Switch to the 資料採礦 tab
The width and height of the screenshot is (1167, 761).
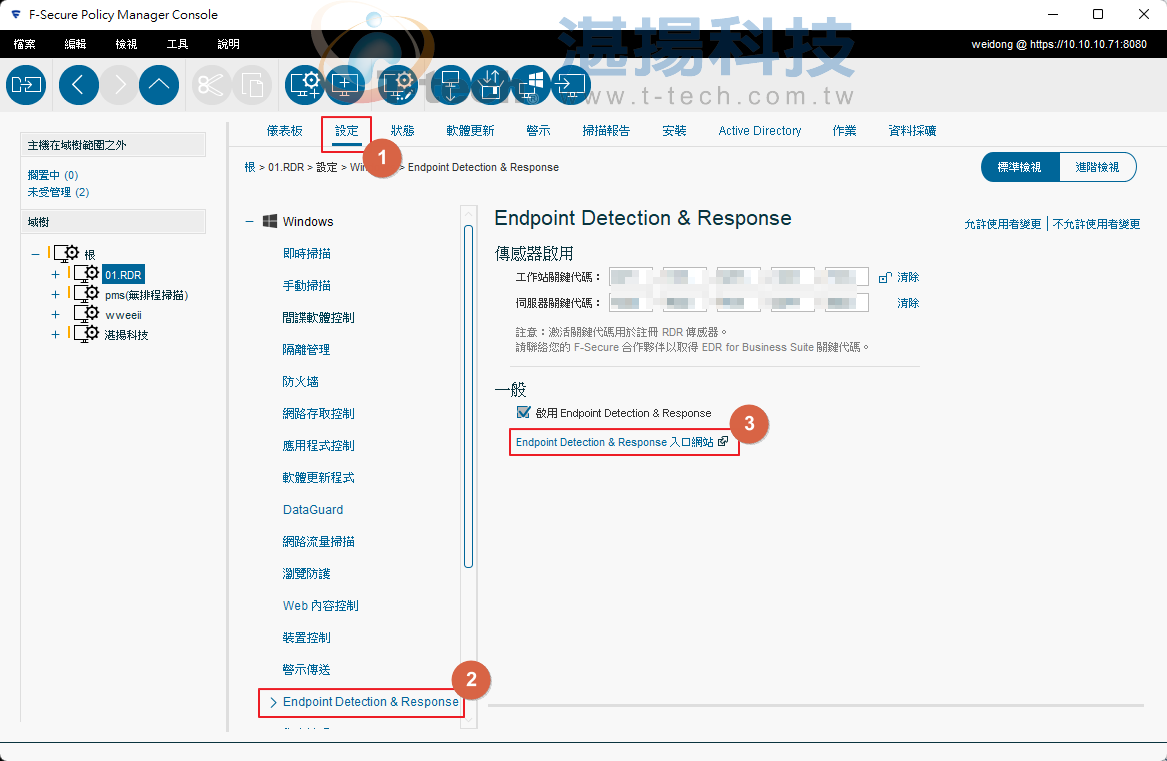[x=912, y=131]
